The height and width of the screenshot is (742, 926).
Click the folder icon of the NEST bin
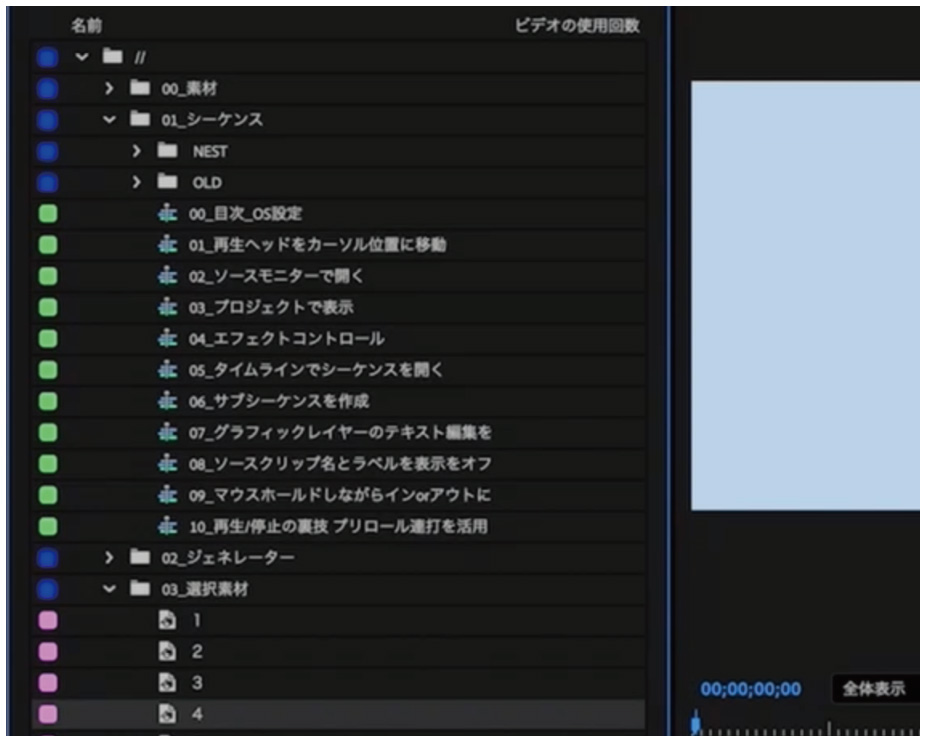pyautogui.click(x=165, y=152)
